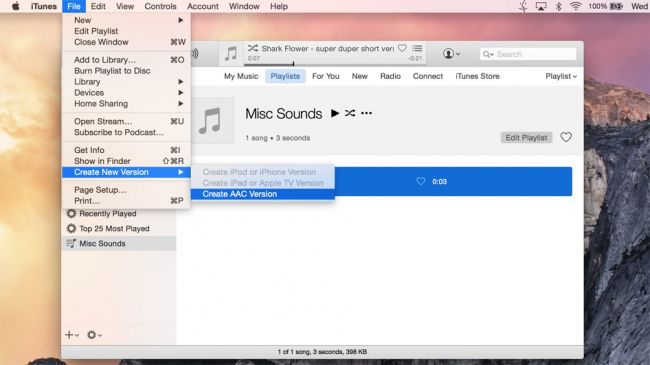Open the sidebar gear settings menu
The height and width of the screenshot is (365, 650).
tap(94, 335)
